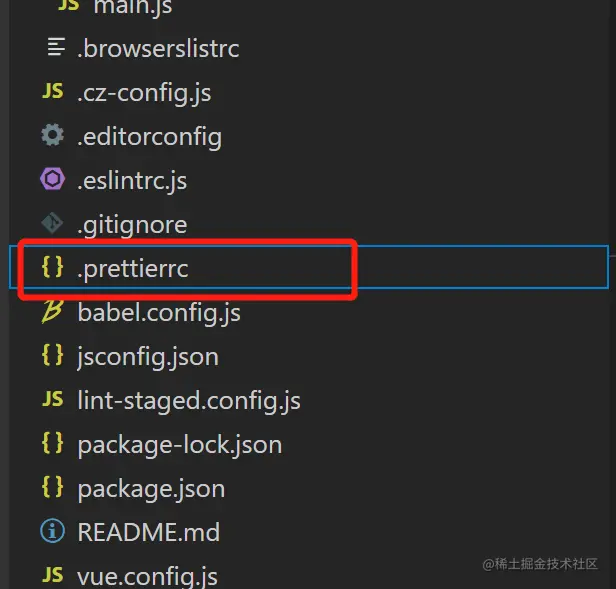Open the main.js file
This screenshot has width=616, height=589.
(132, 7)
